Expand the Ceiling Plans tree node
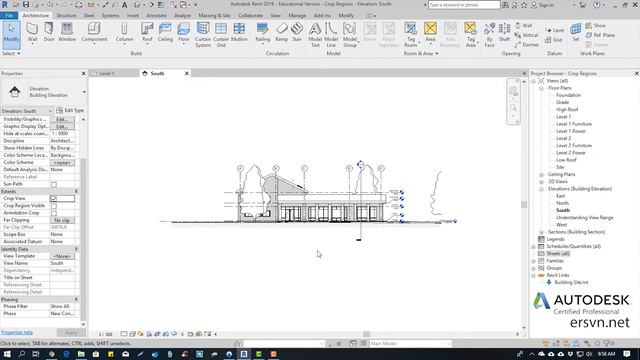The image size is (640, 360). click(542, 175)
